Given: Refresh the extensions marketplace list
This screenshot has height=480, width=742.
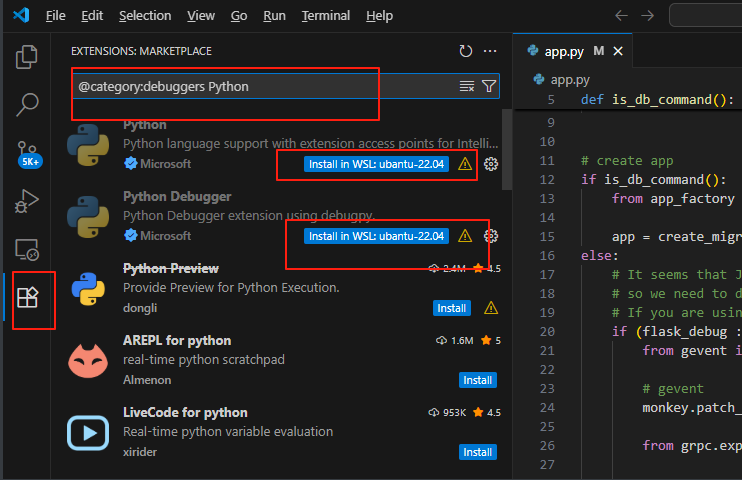Looking at the screenshot, I should pyautogui.click(x=466, y=51).
